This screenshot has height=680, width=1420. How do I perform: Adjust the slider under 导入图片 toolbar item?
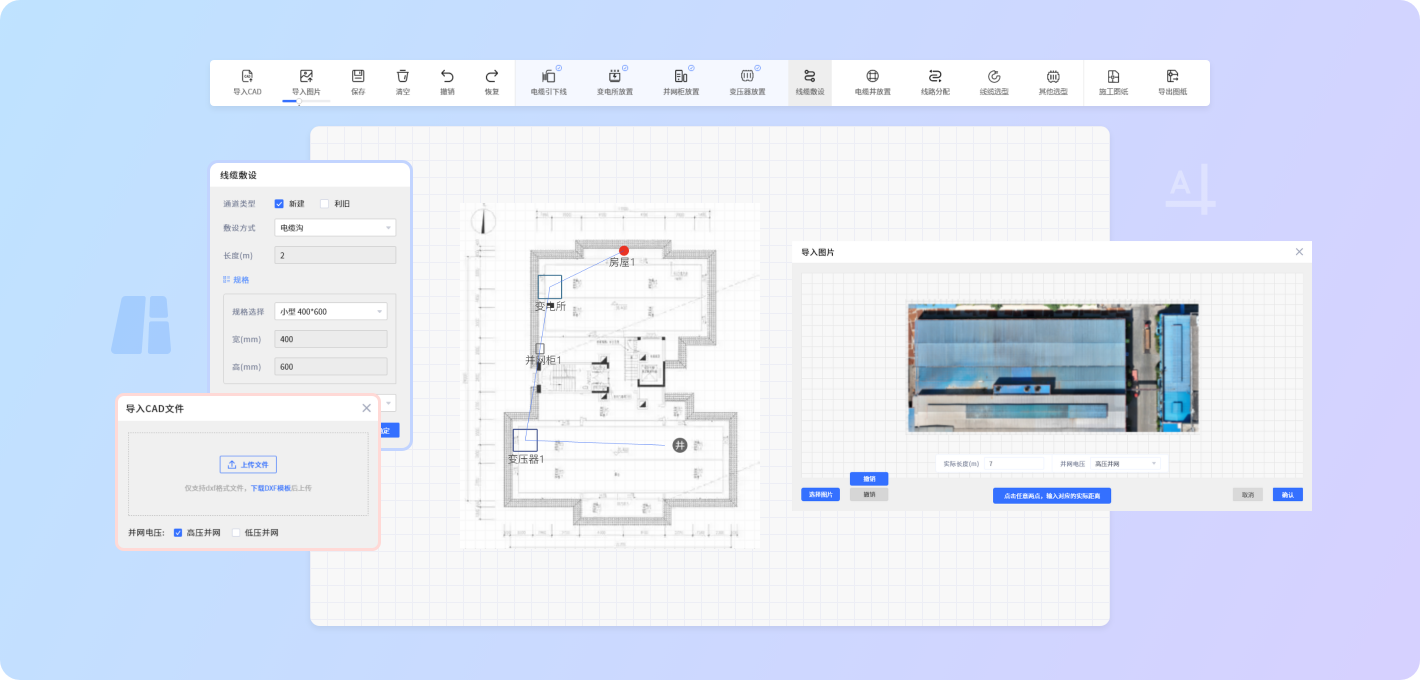coord(298,101)
